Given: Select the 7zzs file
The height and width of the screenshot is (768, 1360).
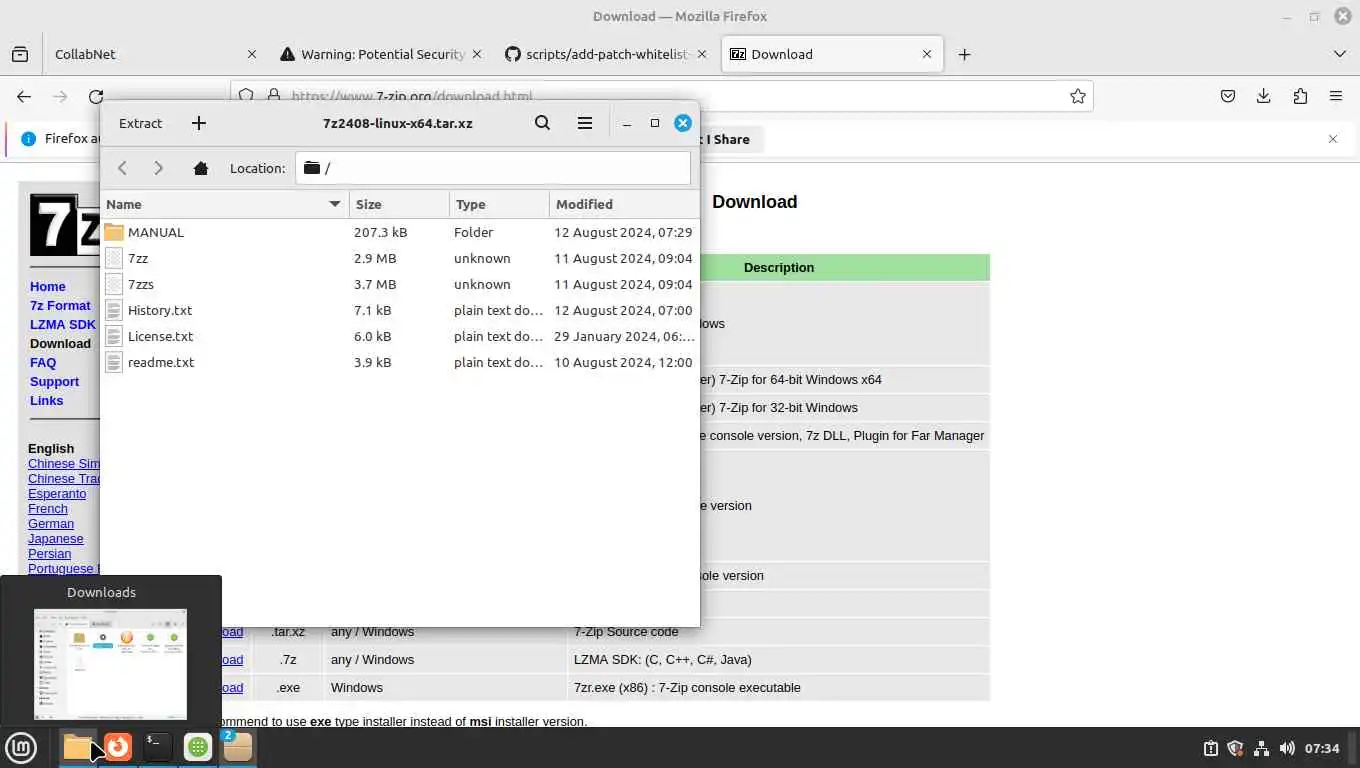Looking at the screenshot, I should [400, 284].
